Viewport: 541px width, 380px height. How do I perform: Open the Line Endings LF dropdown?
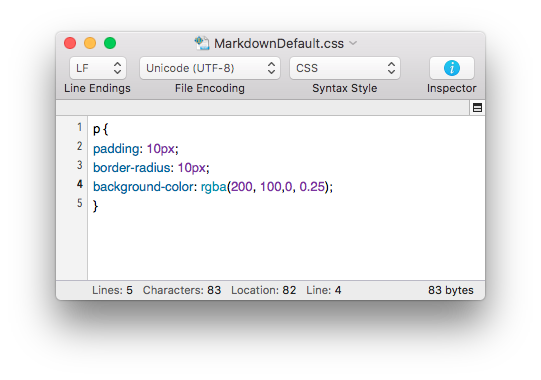click(98, 68)
